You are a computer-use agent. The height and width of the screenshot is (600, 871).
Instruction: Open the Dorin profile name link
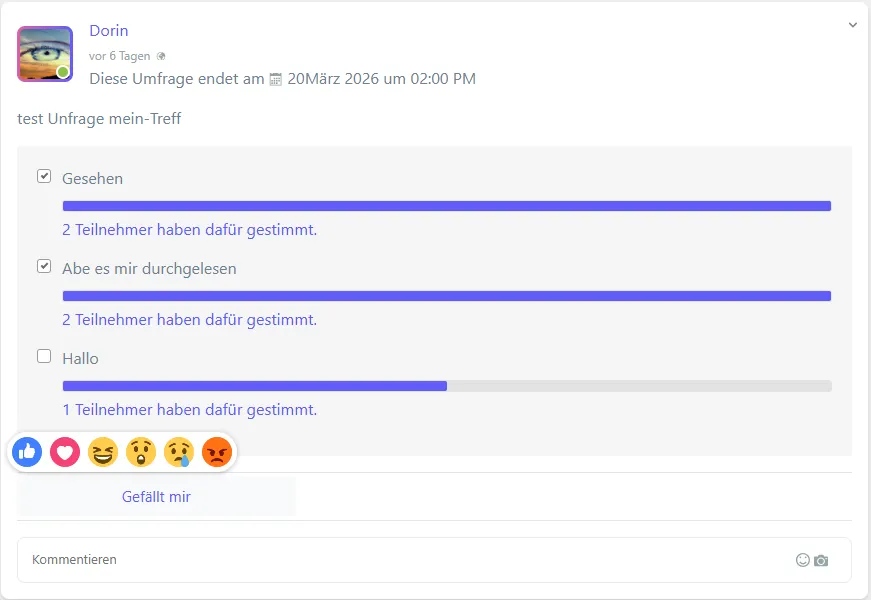pos(109,31)
